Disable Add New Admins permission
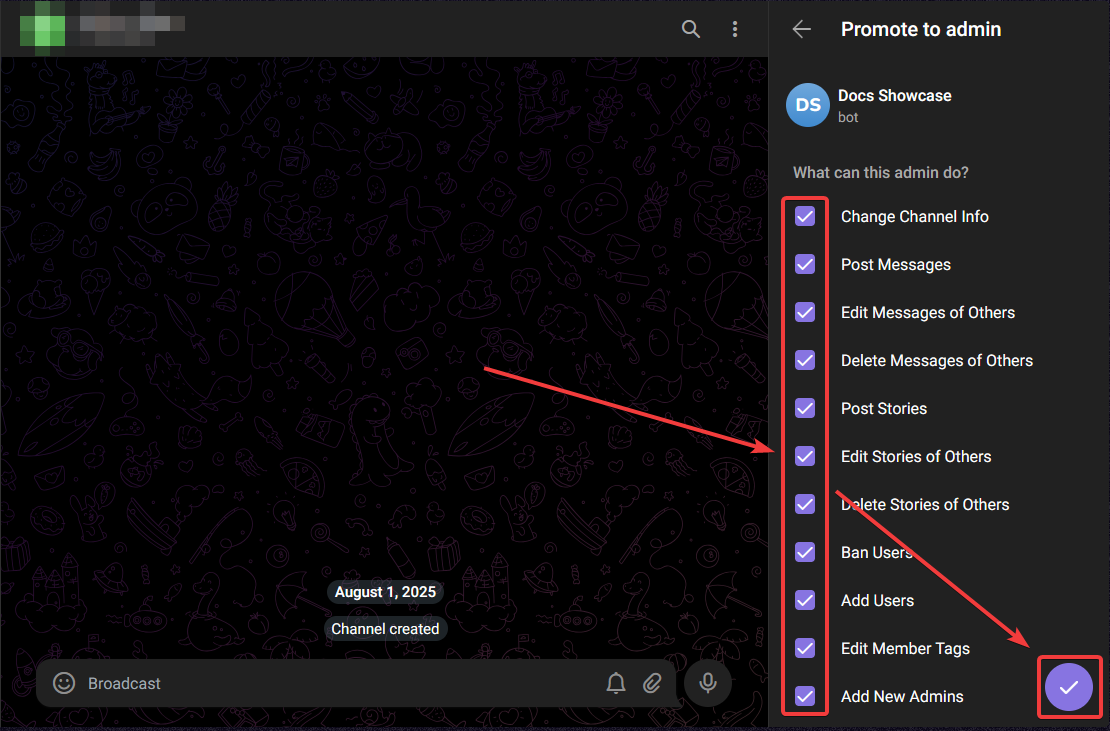This screenshot has width=1110, height=731. point(805,696)
